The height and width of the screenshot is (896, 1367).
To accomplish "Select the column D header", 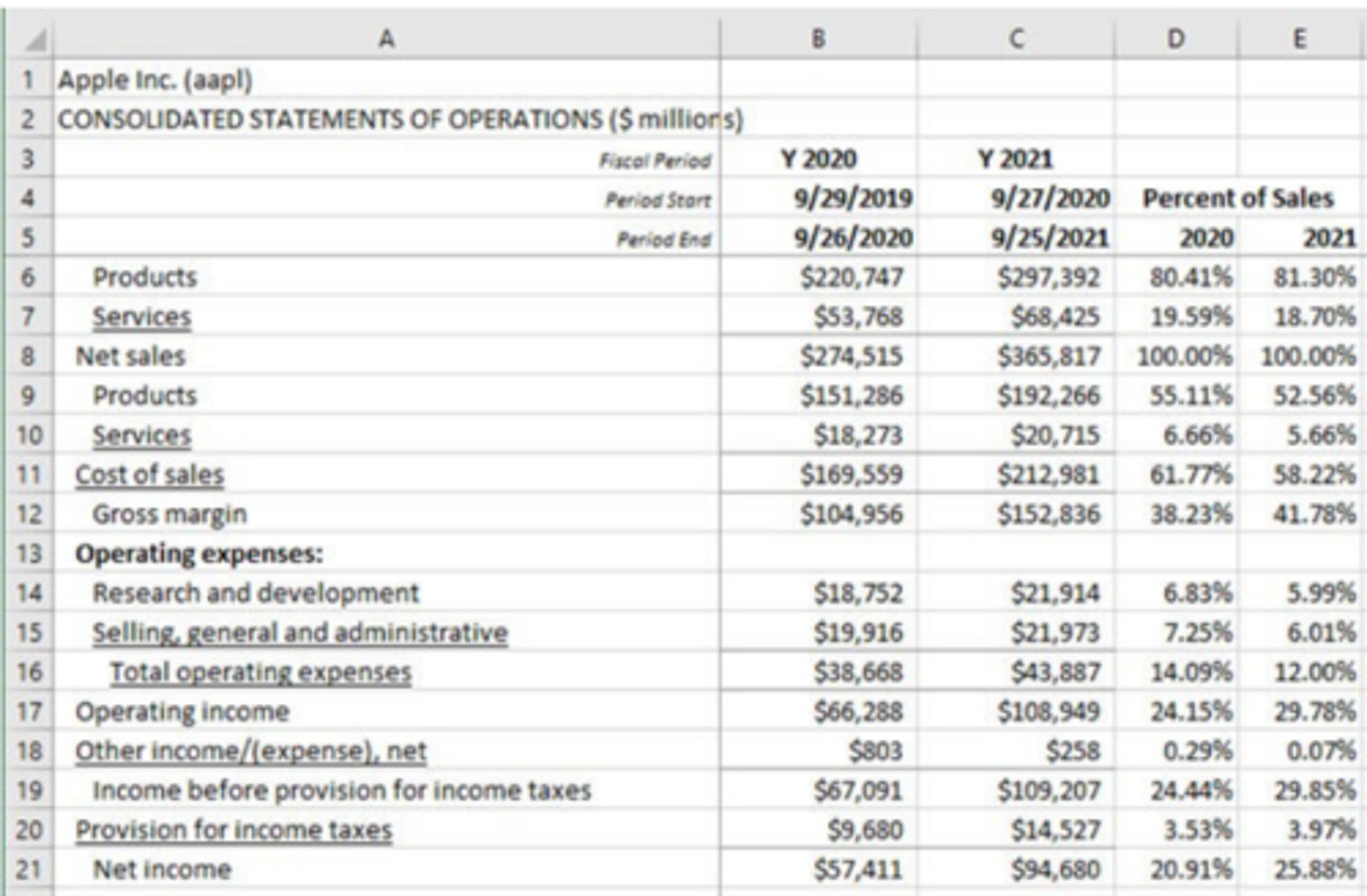I will click(1176, 39).
